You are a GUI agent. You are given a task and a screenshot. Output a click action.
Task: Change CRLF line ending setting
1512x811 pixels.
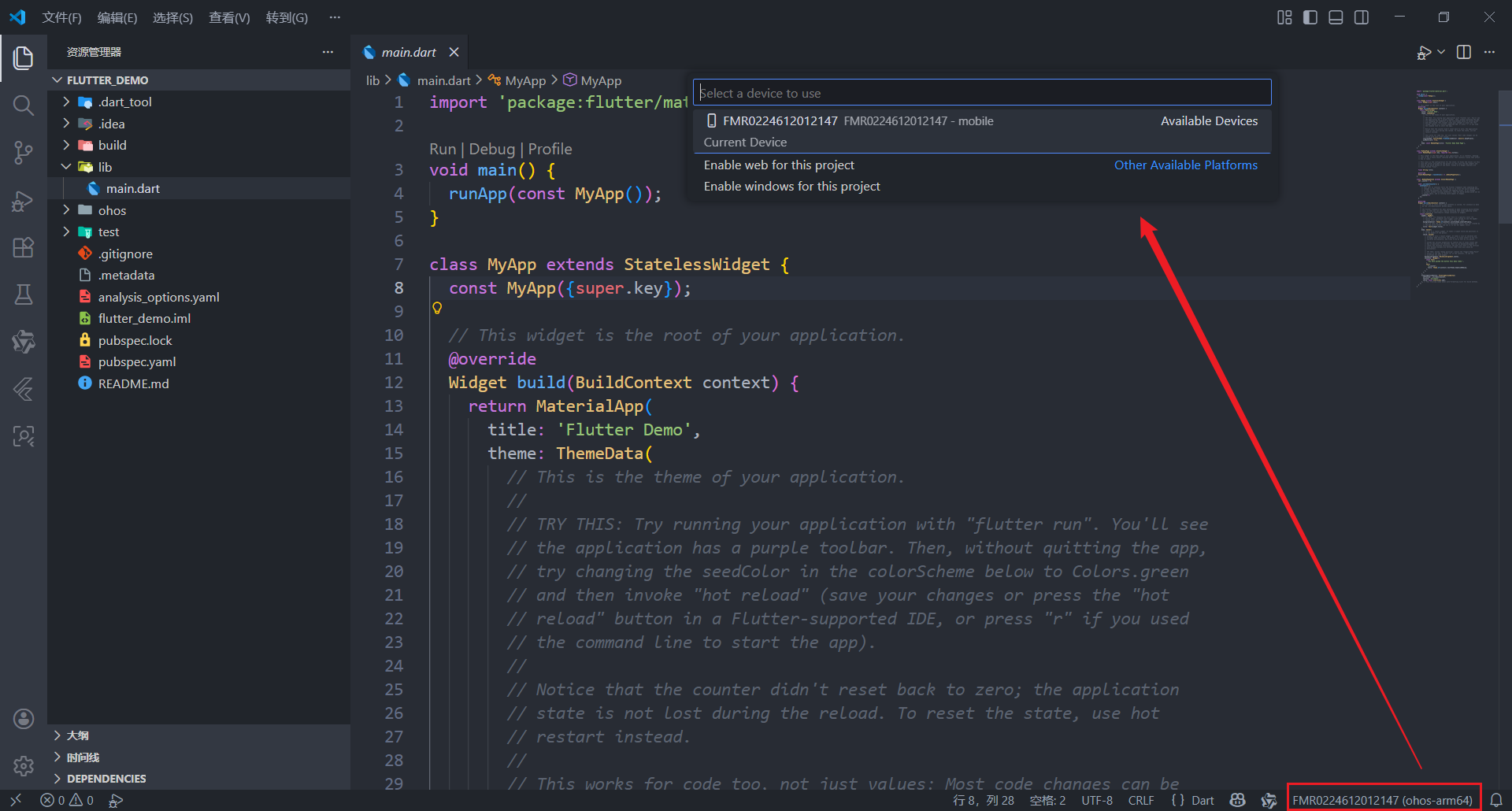tap(1141, 800)
